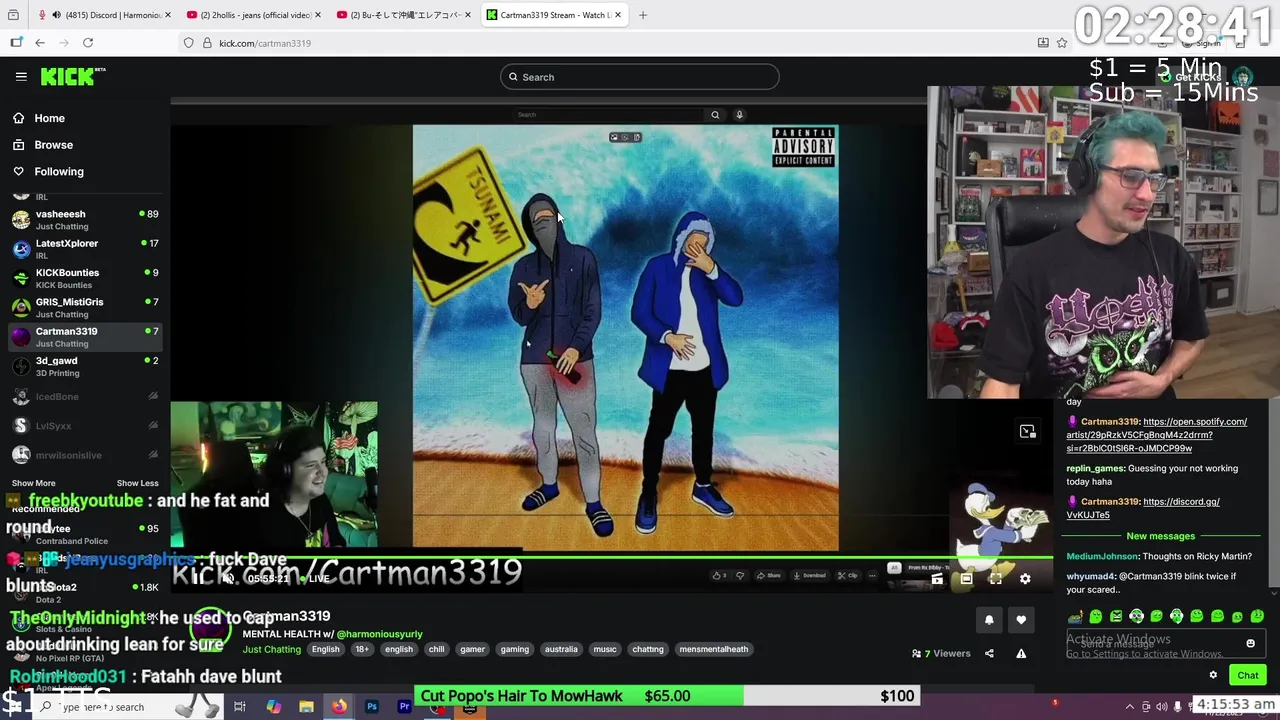The width and height of the screenshot is (1280, 720).
Task: Send message with Chat button
Action: coord(1248,676)
